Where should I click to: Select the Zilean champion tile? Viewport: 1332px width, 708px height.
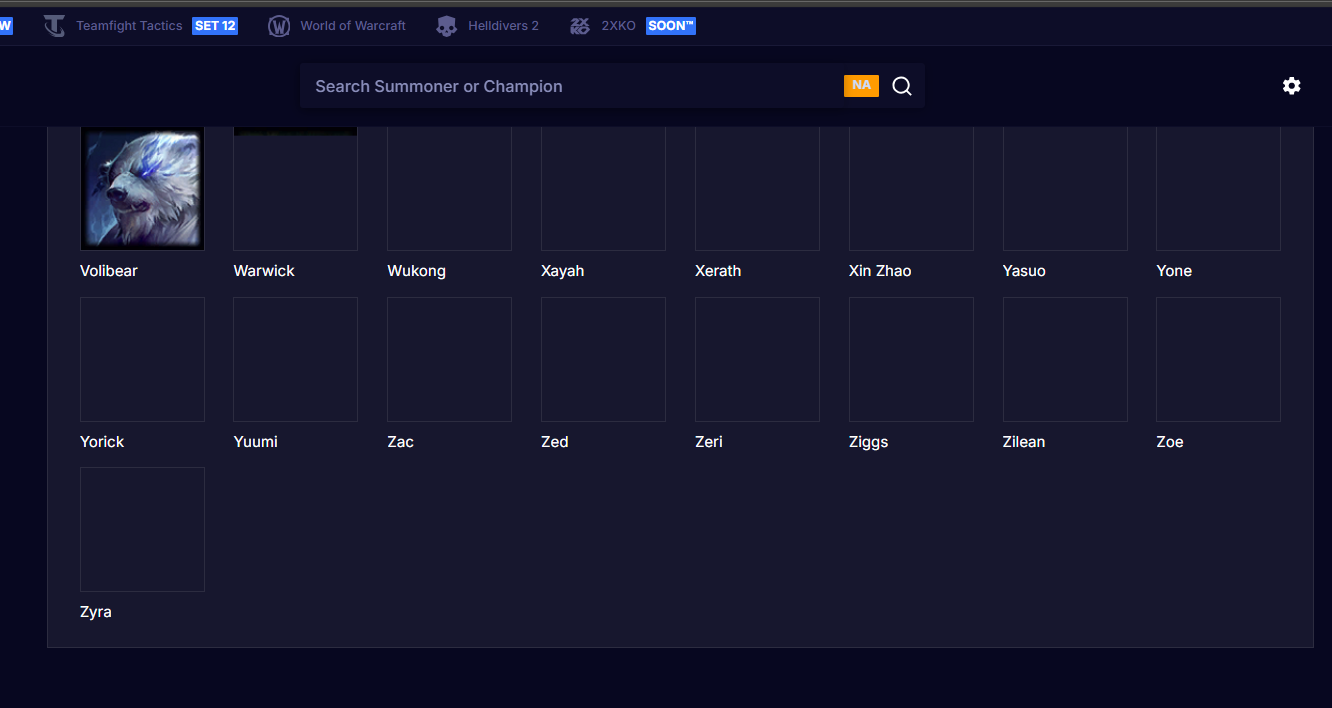(x=1065, y=359)
